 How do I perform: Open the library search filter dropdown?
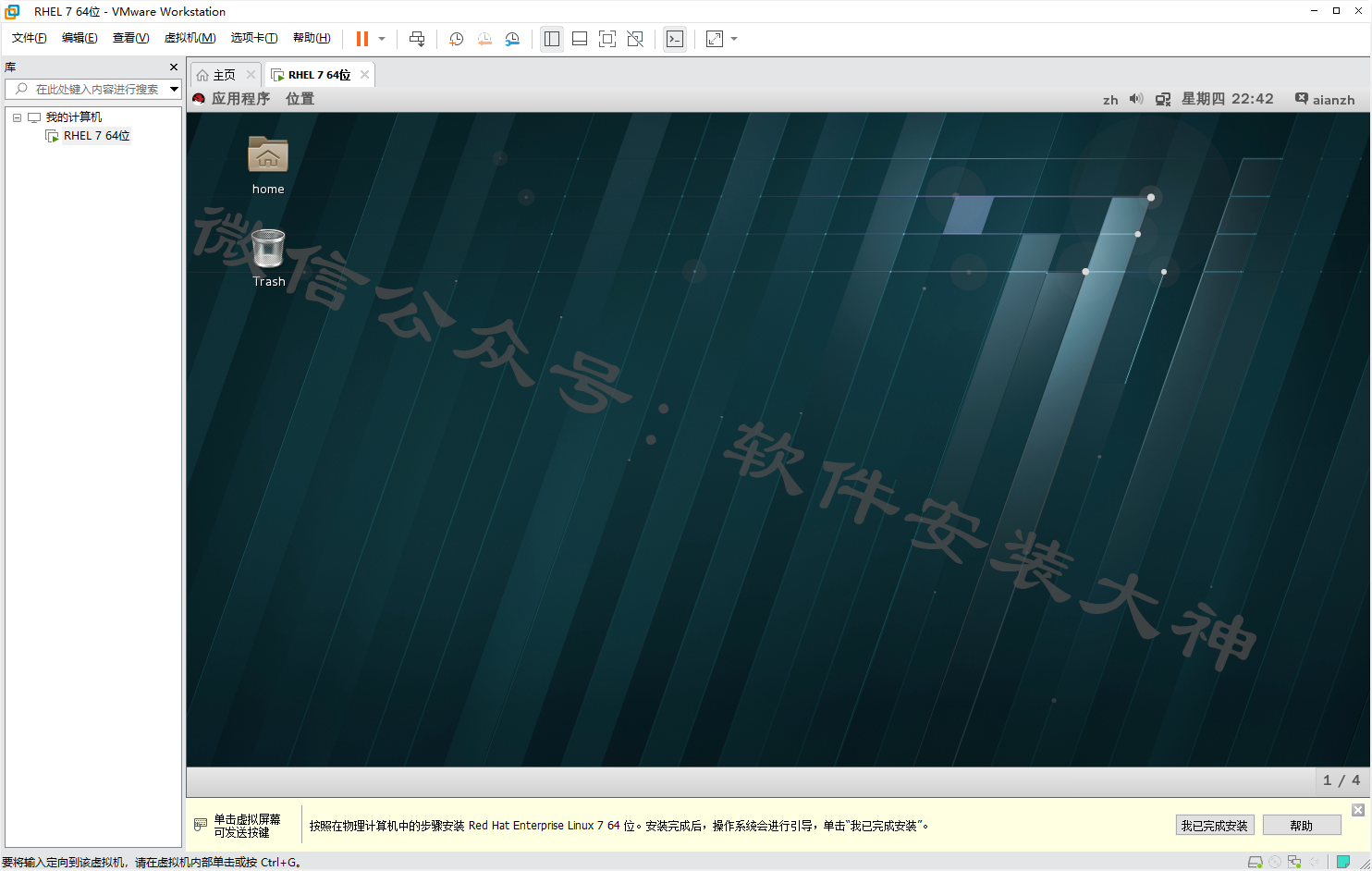point(174,89)
